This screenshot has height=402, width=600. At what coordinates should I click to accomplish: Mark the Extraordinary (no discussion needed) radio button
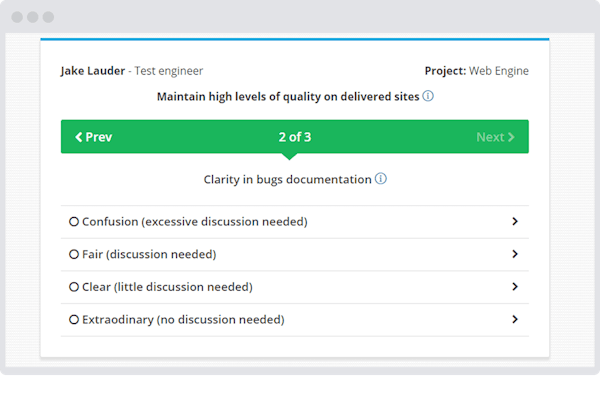tap(74, 320)
